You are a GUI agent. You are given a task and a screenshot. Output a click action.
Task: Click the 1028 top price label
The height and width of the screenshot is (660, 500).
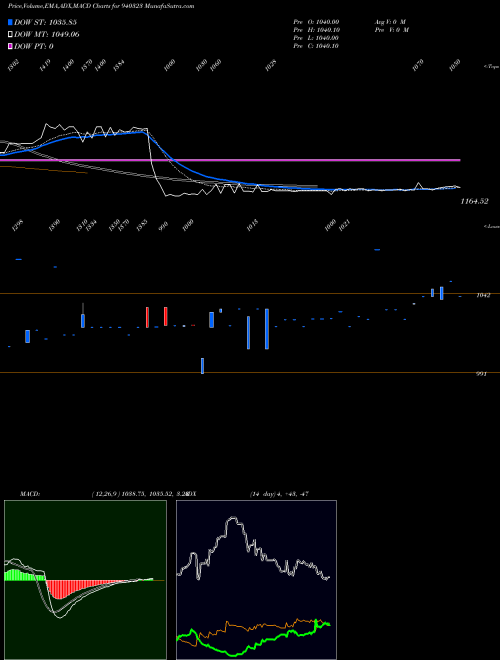(271, 66)
